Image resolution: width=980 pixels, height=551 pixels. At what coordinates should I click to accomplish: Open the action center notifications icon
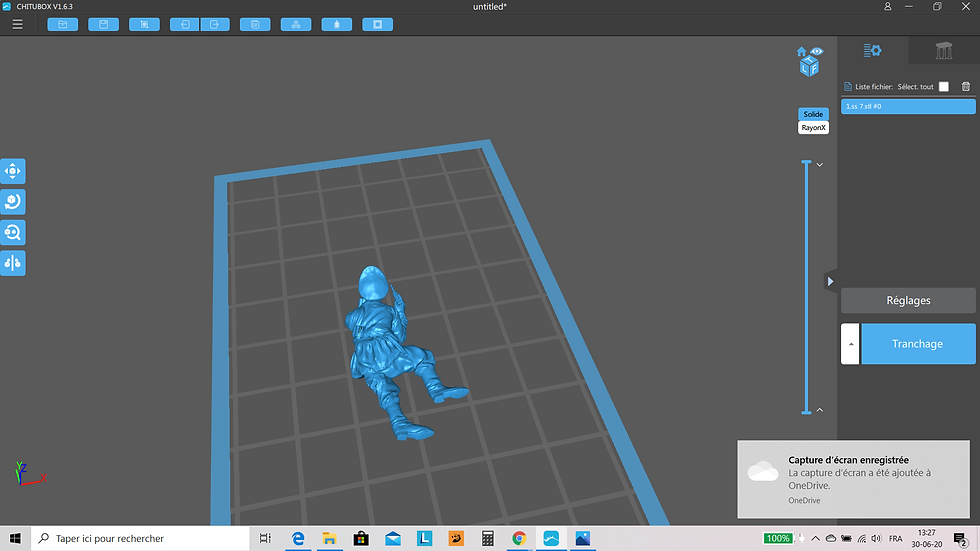pyautogui.click(x=961, y=539)
